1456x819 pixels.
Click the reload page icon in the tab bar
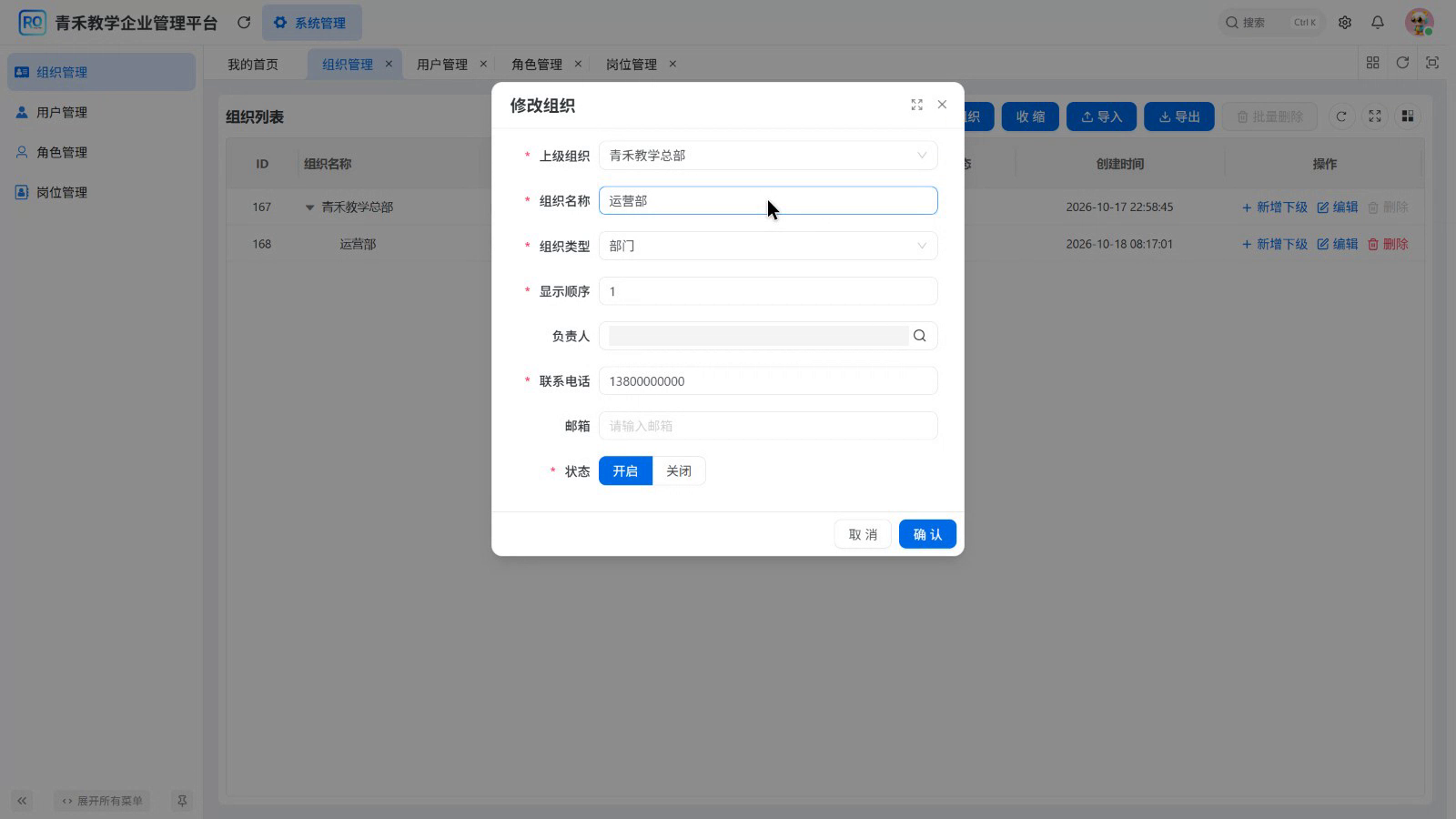tap(1402, 63)
